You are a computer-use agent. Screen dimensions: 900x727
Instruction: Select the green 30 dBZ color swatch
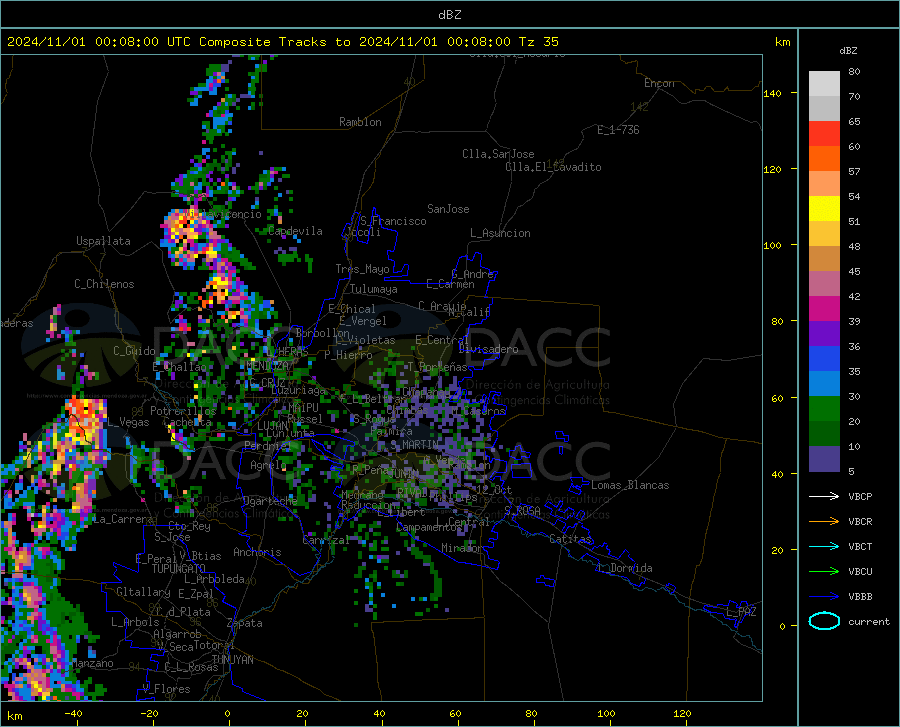pyautogui.click(x=824, y=409)
